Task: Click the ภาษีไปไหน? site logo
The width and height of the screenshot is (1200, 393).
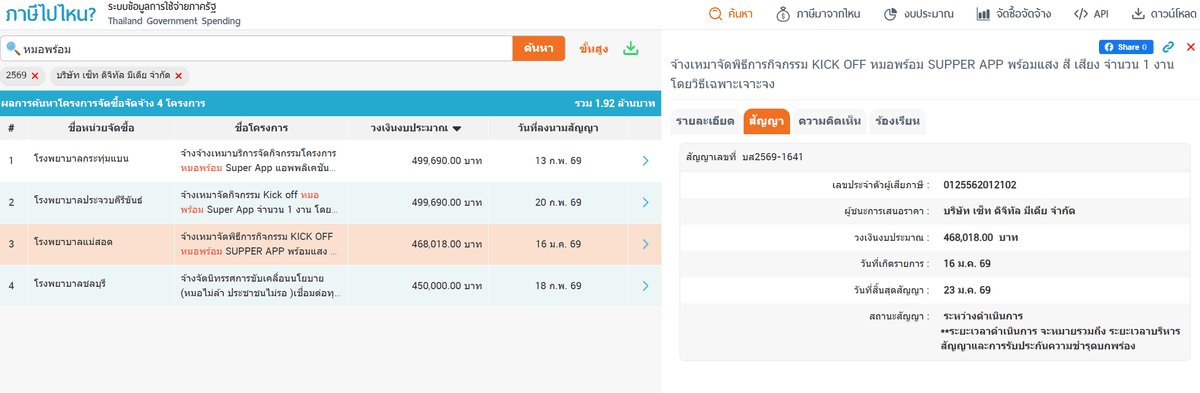Action: pyautogui.click(x=50, y=14)
